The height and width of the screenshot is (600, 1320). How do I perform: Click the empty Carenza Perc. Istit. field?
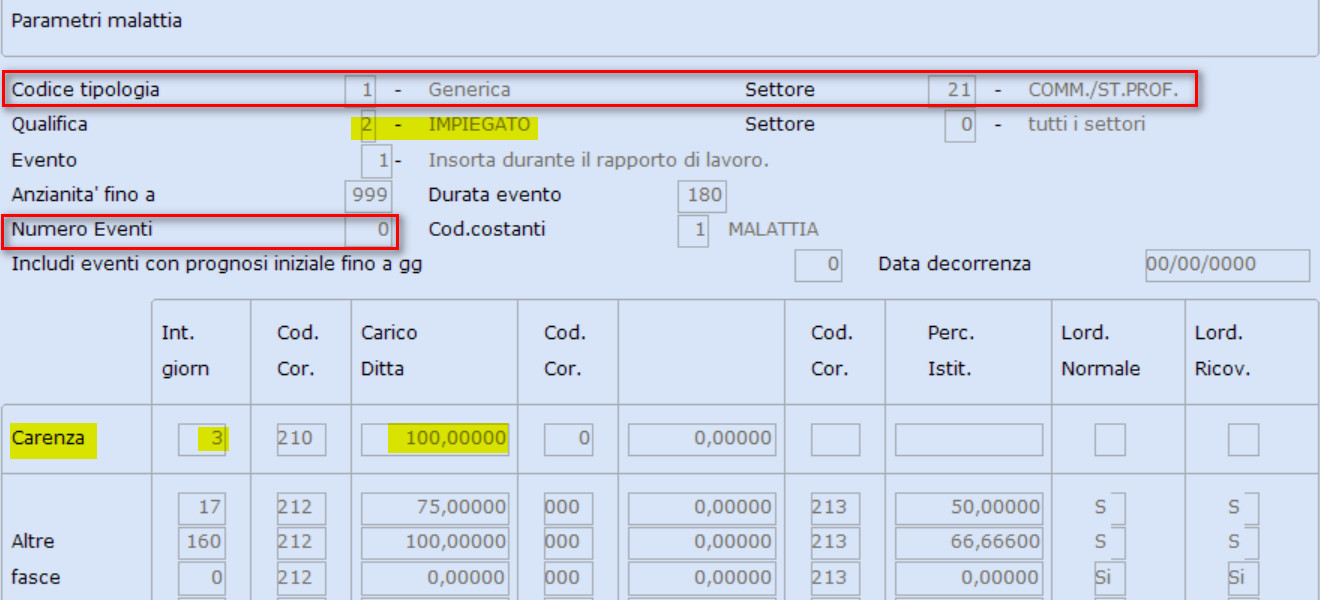(969, 439)
